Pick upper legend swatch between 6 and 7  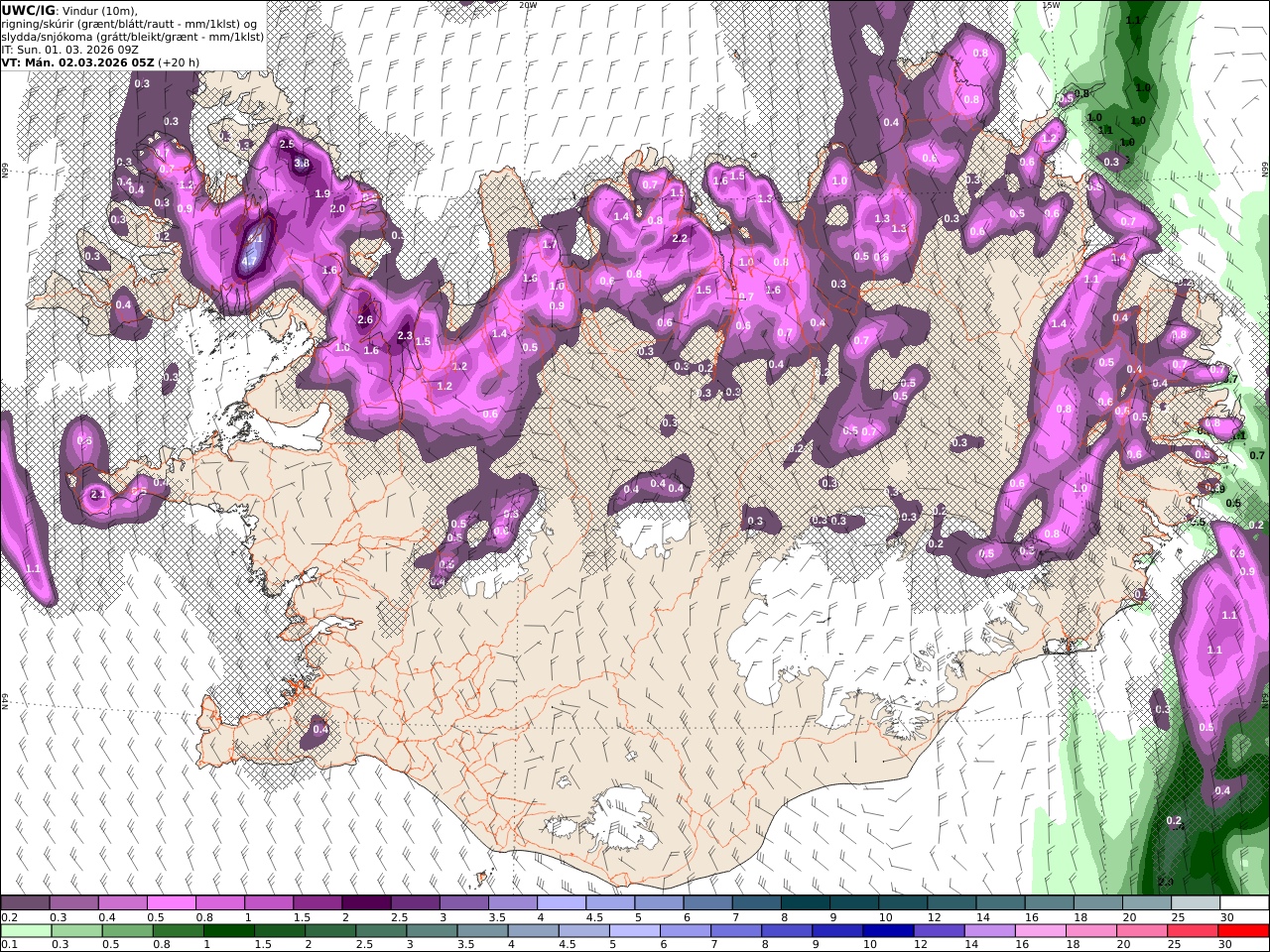point(707,903)
